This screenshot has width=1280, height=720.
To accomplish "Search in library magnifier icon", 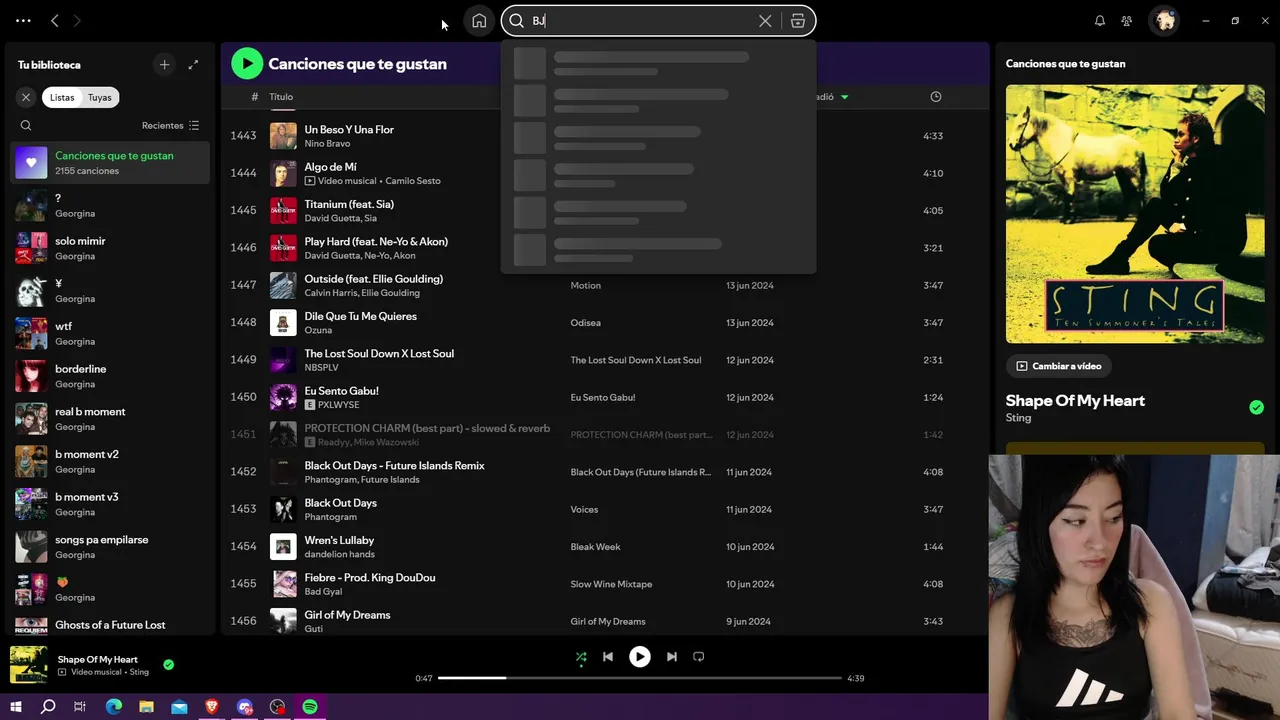I will coord(26,126).
